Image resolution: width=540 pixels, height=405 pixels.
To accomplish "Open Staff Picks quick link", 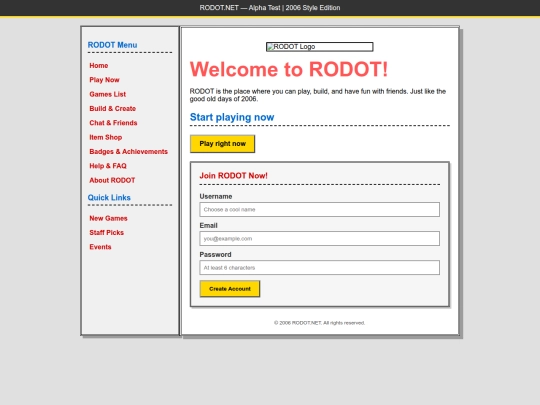I will pos(106,232).
